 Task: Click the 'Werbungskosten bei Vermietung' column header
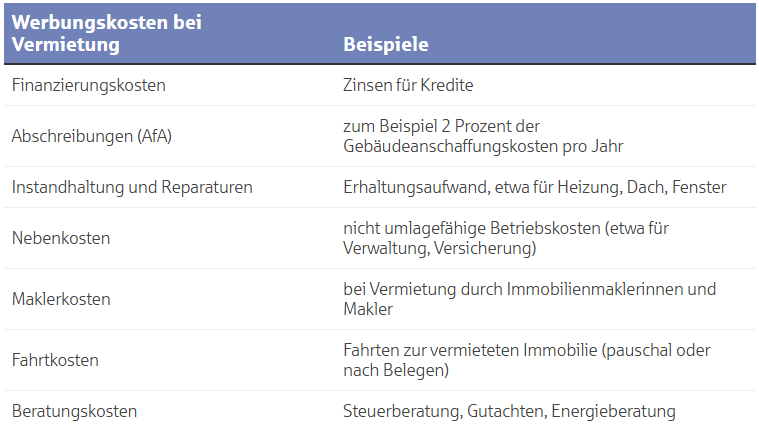(x=106, y=33)
